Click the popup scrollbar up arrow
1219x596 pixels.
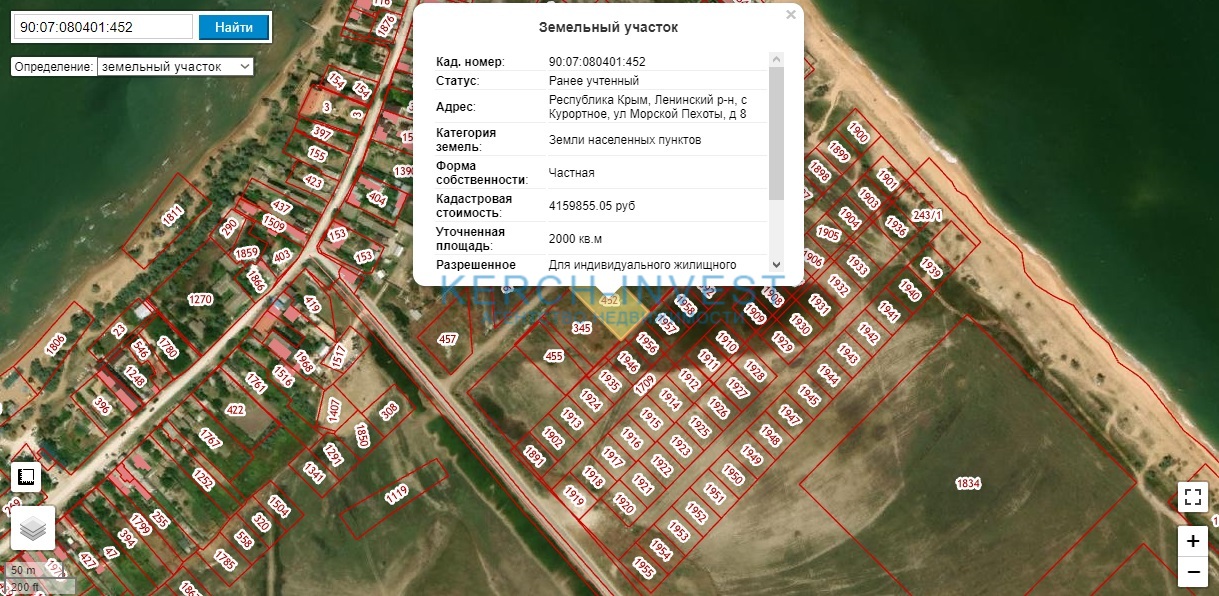click(x=776, y=59)
